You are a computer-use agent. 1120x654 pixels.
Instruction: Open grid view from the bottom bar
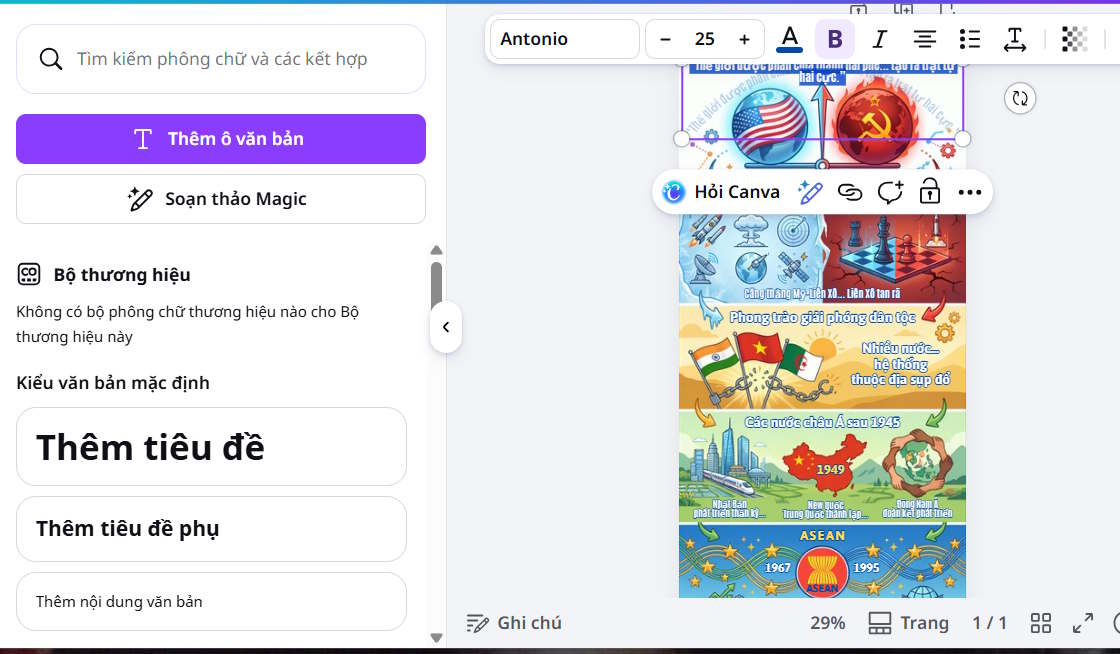(x=1040, y=622)
